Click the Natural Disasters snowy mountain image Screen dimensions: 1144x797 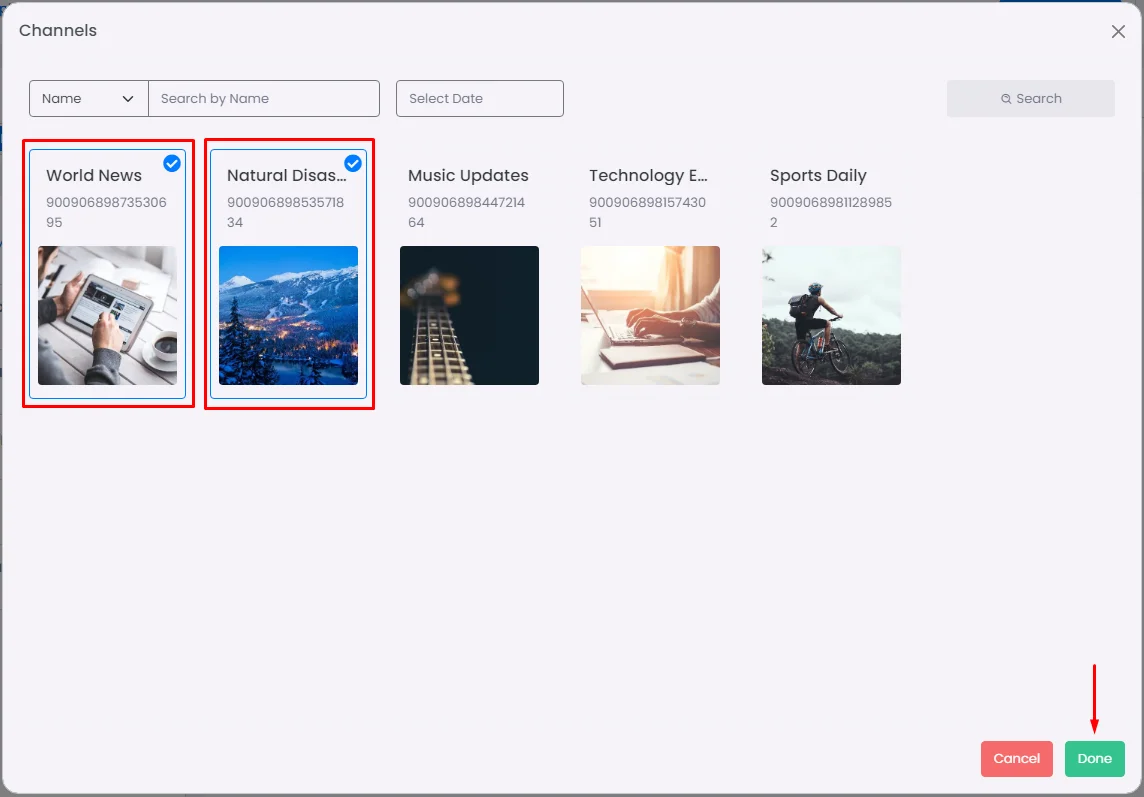click(288, 315)
